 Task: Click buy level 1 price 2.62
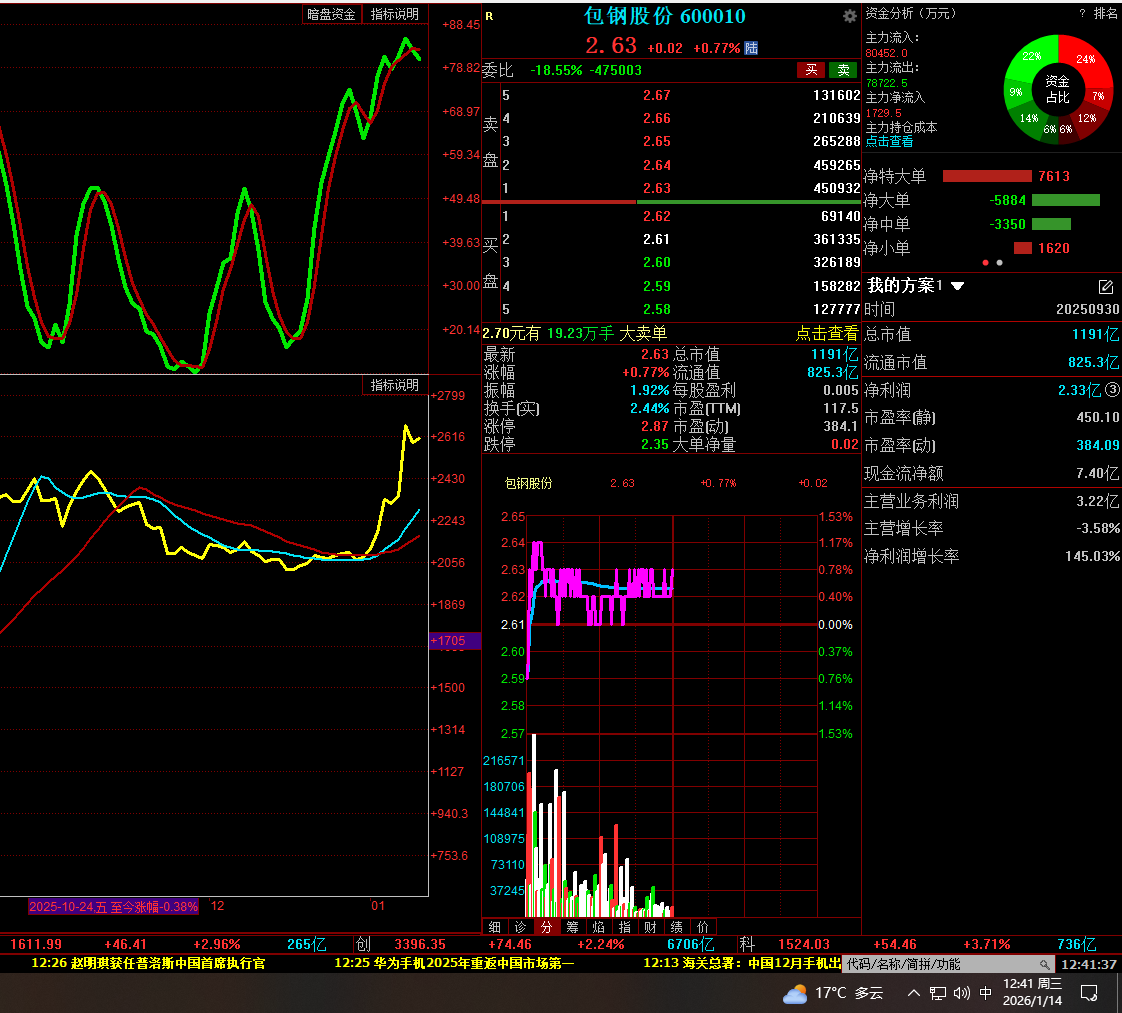656,216
